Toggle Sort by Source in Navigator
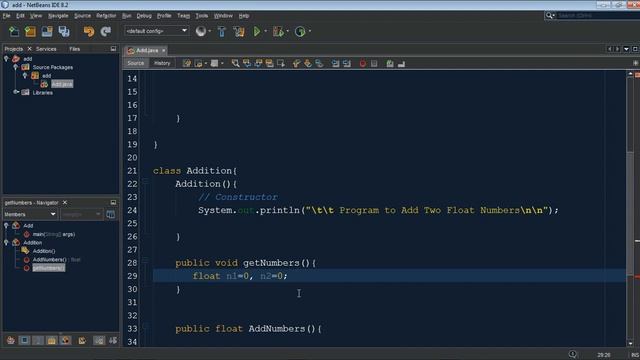This screenshot has width=640, height=360. pos(113,340)
